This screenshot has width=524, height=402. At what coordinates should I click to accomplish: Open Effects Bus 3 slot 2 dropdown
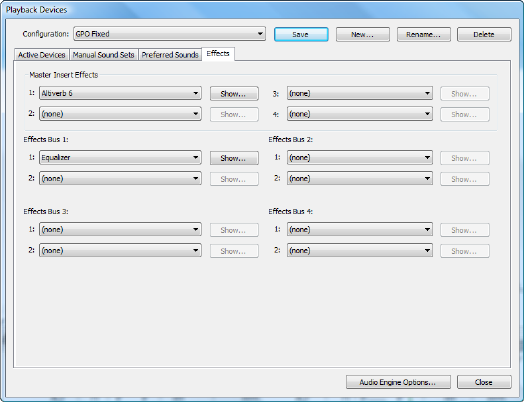pyautogui.click(x=120, y=250)
